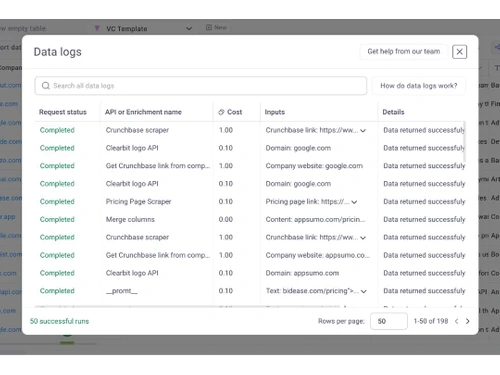
Task: Click the Inputs column header
Action: (275, 112)
